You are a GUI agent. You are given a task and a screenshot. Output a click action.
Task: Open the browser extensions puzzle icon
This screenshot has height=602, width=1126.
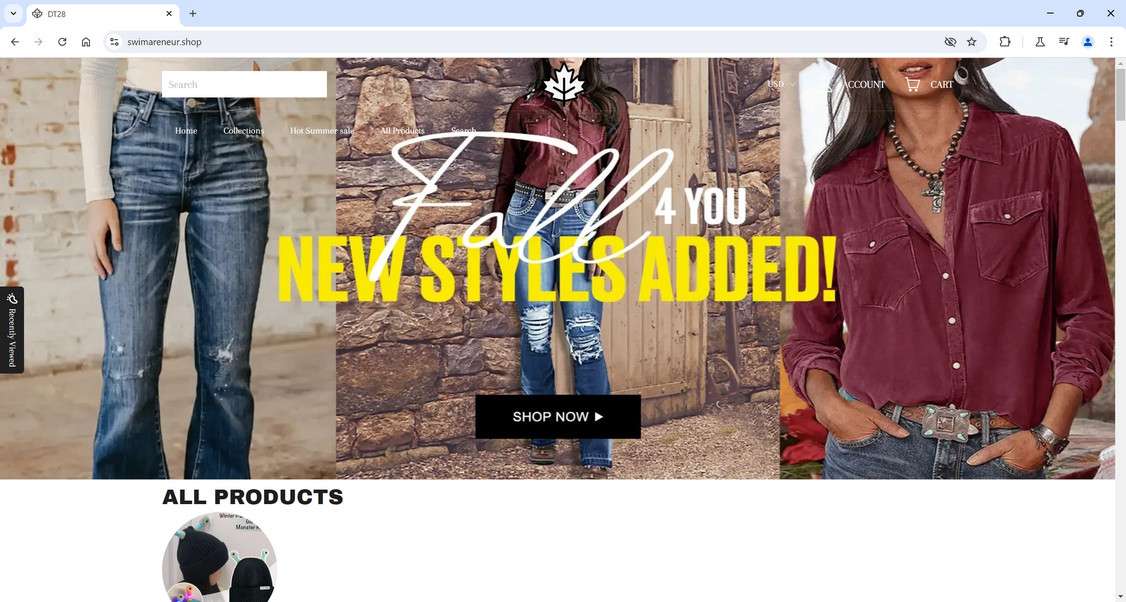point(1005,42)
